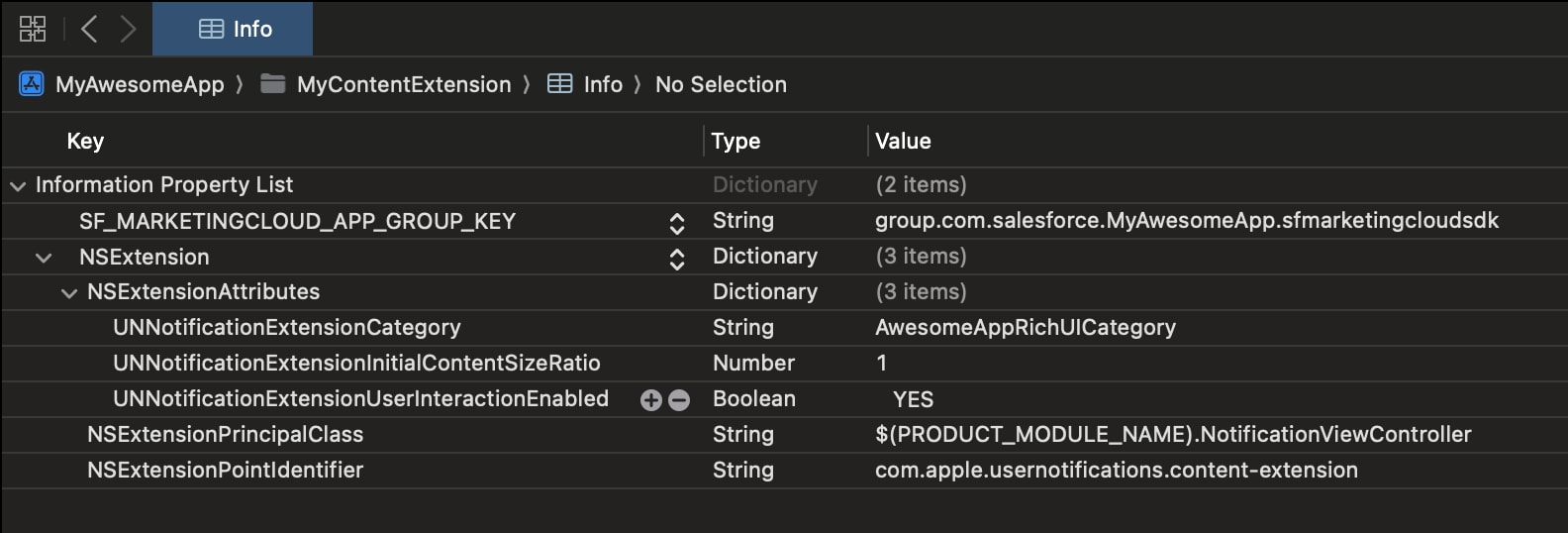Collapse the NSExtension dictionary

(x=44, y=258)
